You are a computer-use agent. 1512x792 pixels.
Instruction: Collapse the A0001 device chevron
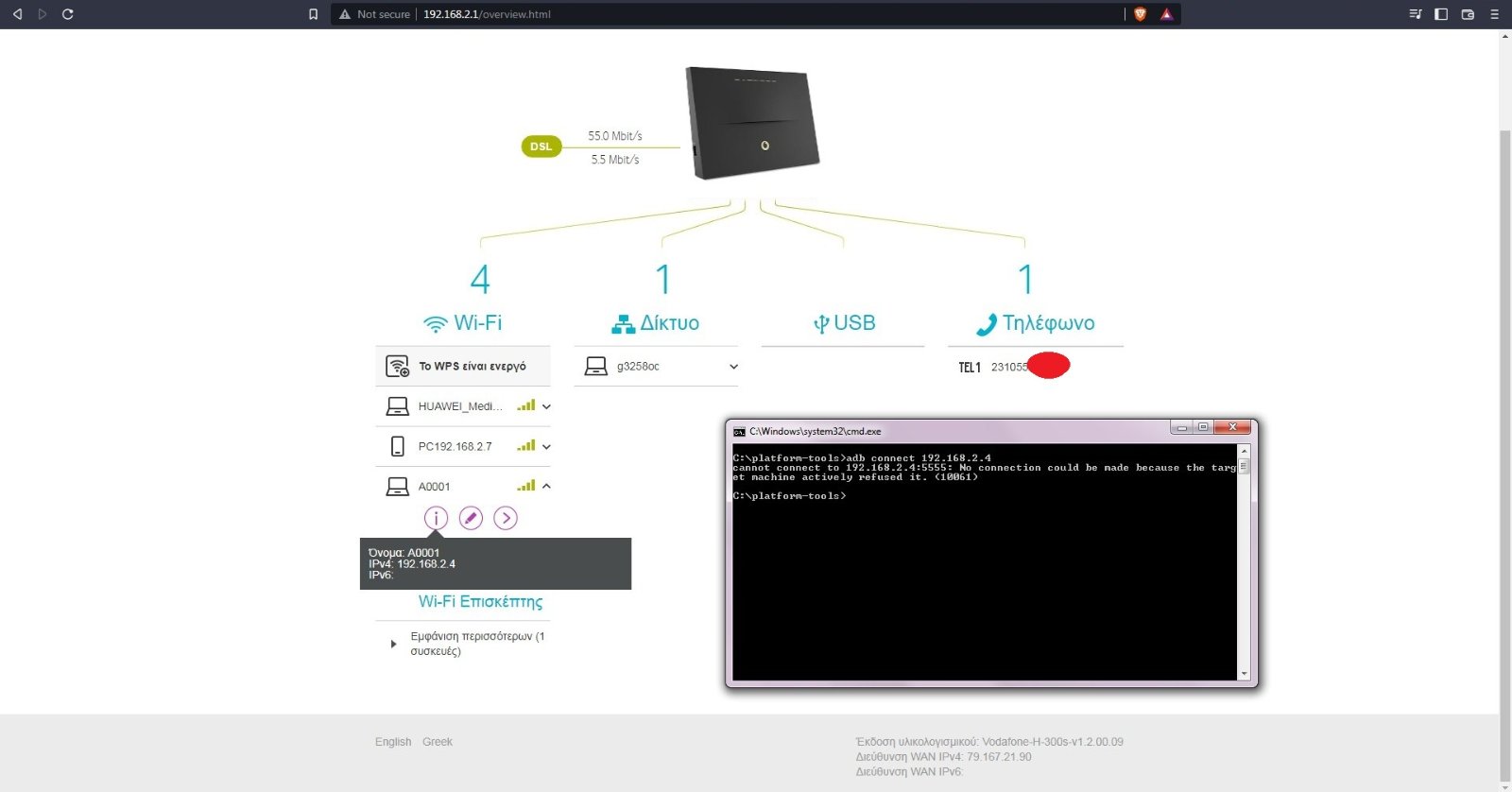coord(546,486)
